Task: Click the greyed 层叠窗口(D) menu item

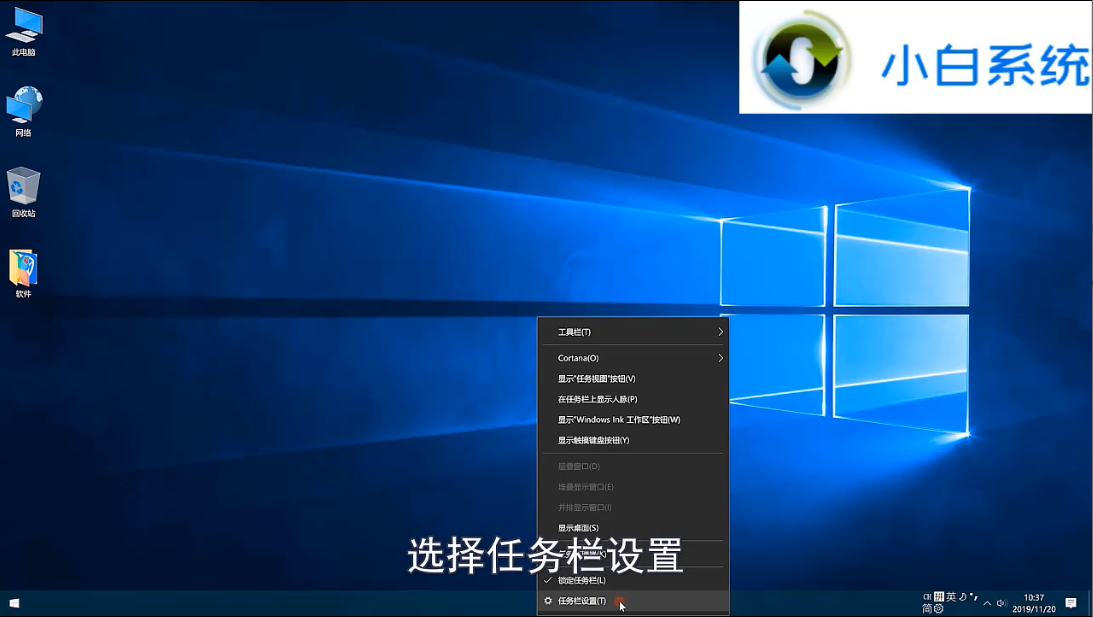Action: pos(633,466)
